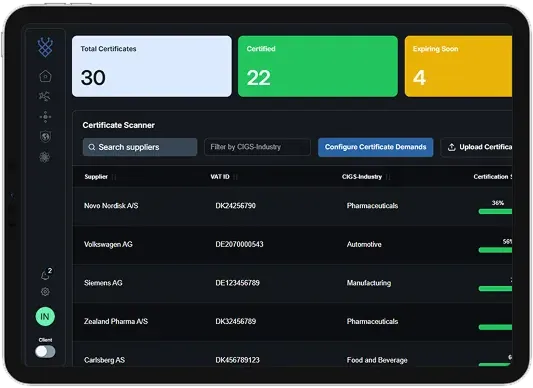533x388 pixels.
Task: Click supplier Zealand Pharma A/S
Action: [116, 321]
